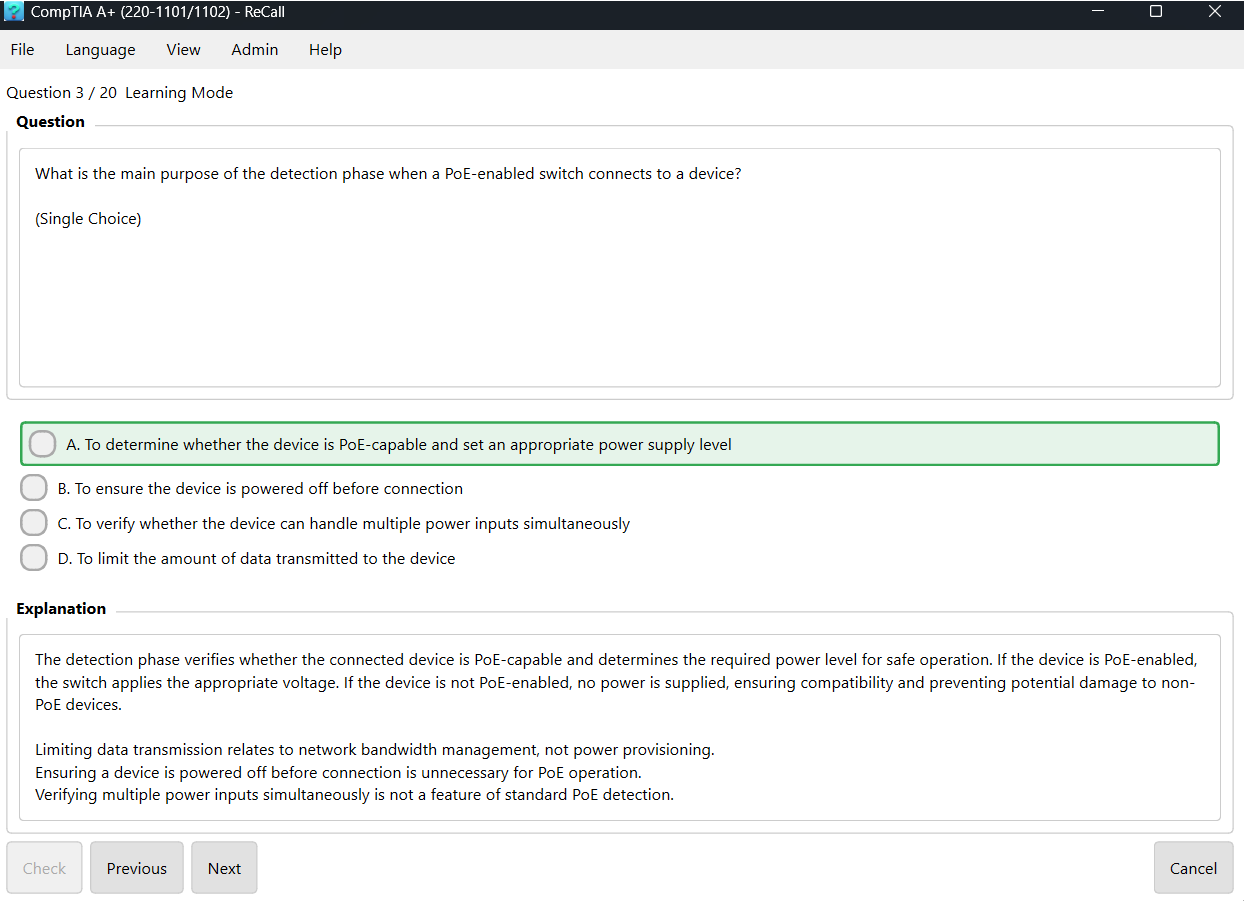Go back with the Previous button
The height and width of the screenshot is (912, 1244).
(137, 867)
